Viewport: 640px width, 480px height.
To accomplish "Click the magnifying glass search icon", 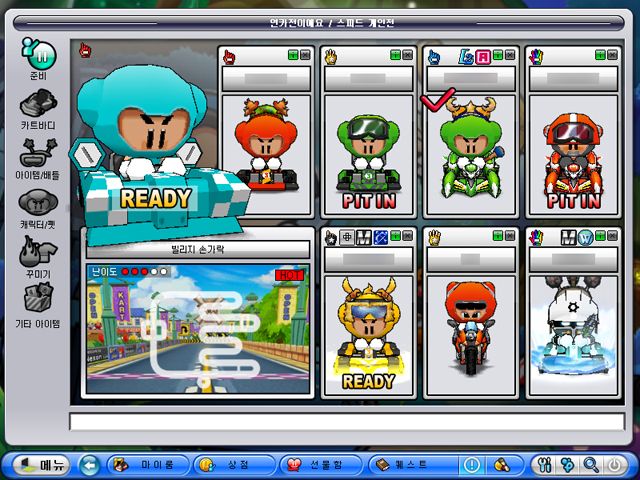I will pos(591,465).
